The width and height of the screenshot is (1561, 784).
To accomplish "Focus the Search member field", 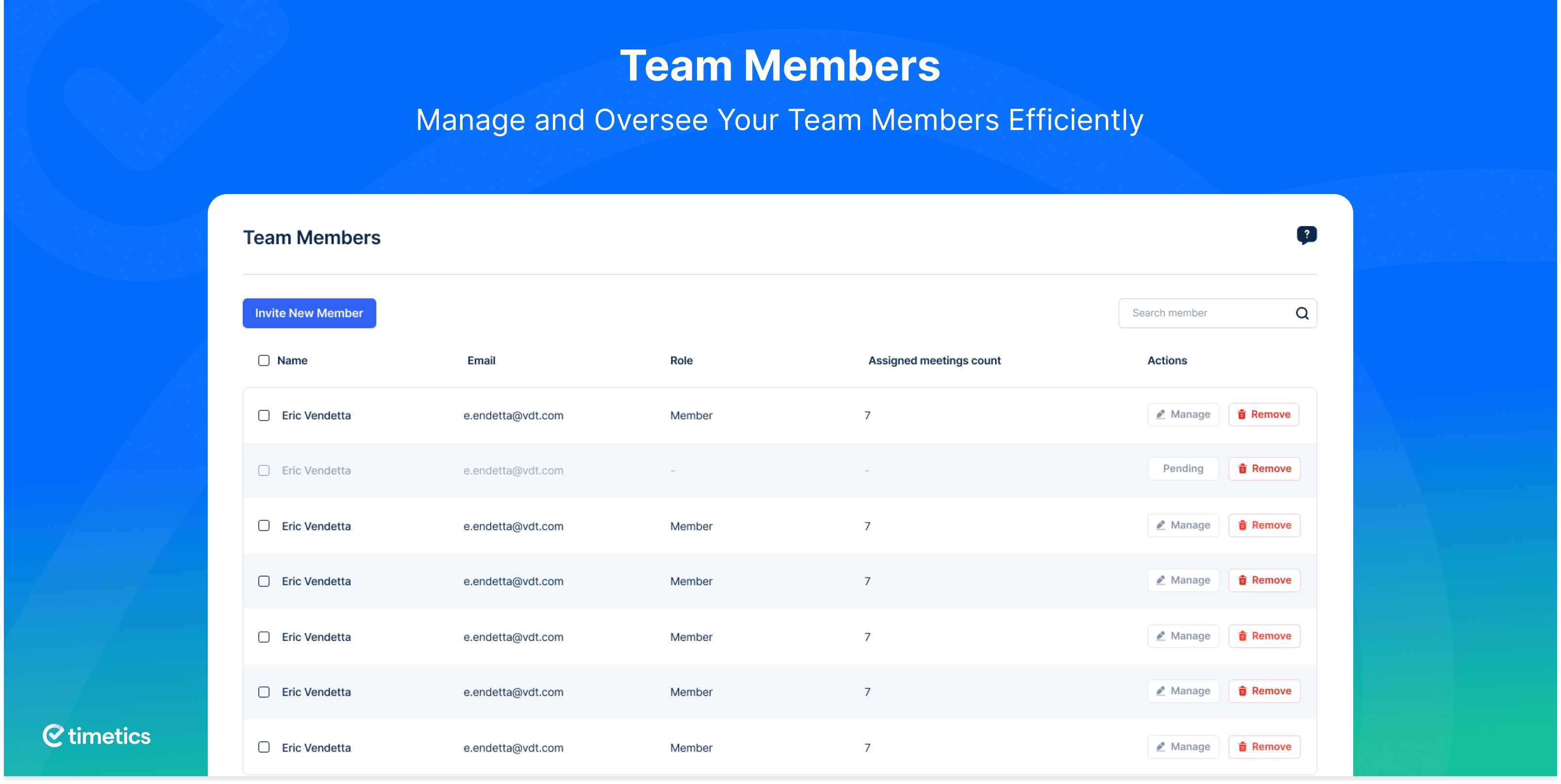I will coord(1217,313).
